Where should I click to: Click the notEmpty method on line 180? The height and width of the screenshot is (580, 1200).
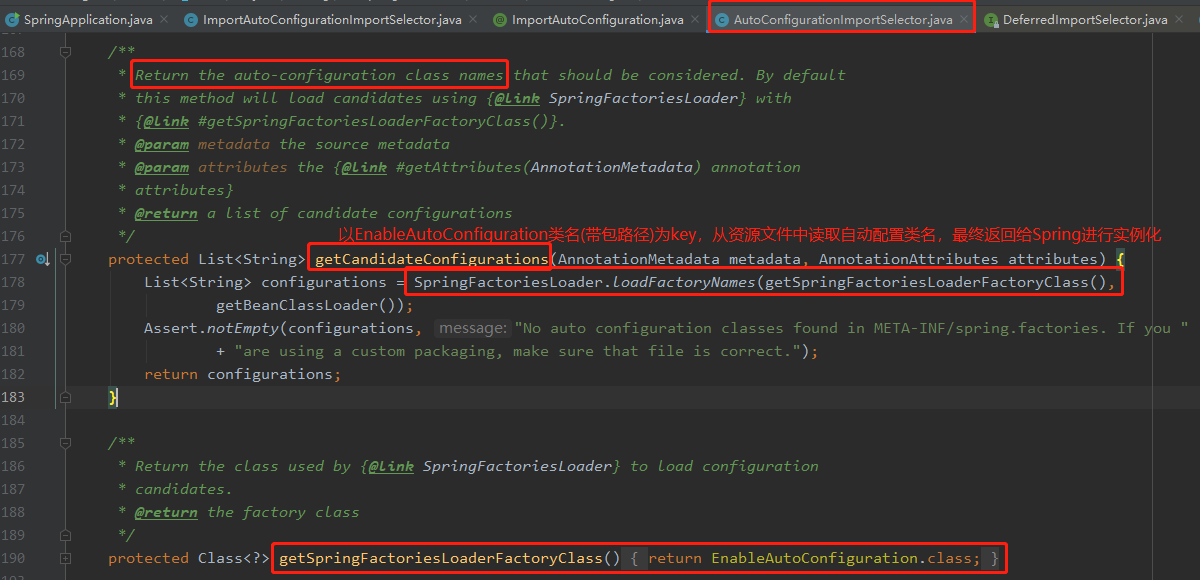242,328
